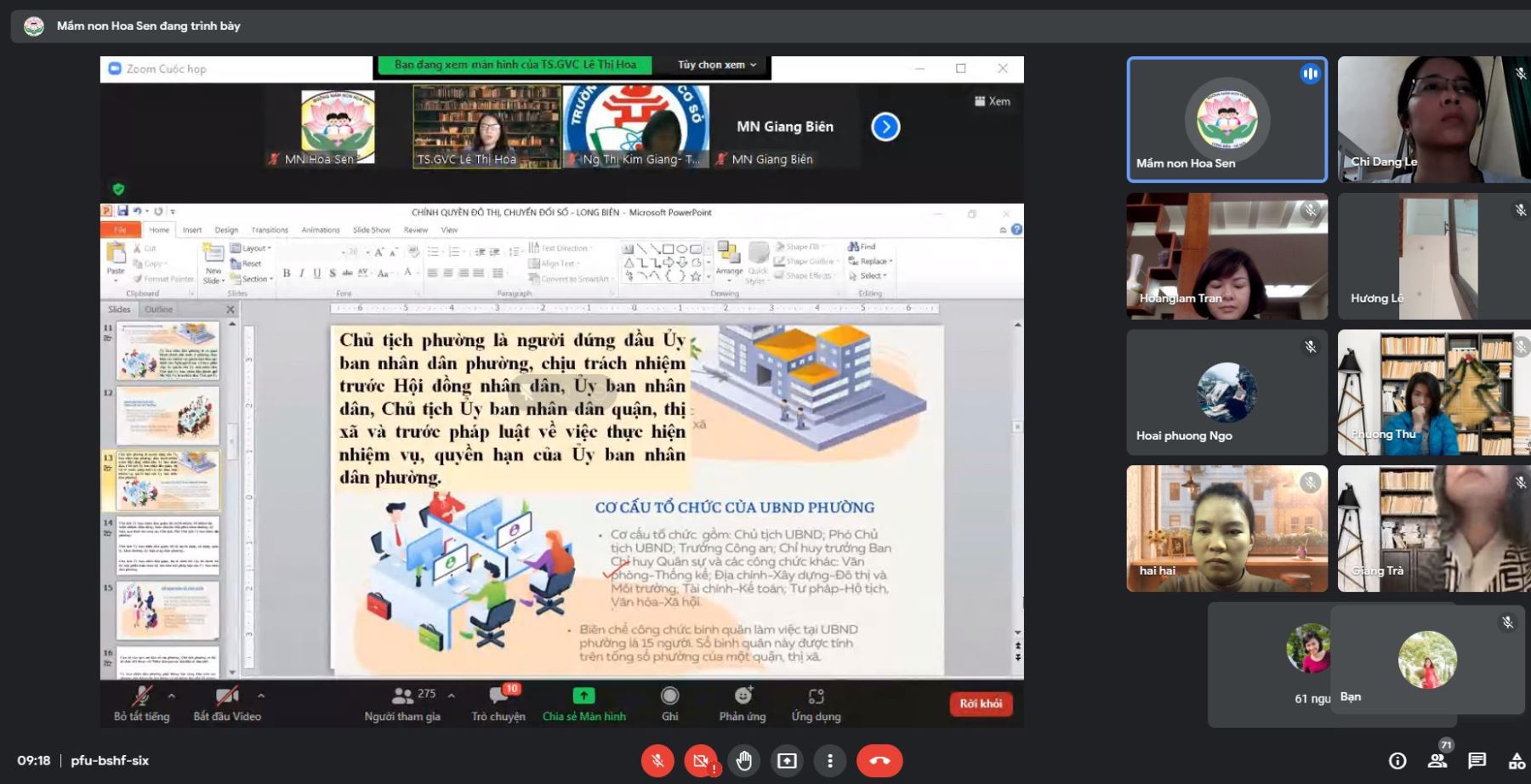Open the Meet chat panel icon

(x=1477, y=760)
